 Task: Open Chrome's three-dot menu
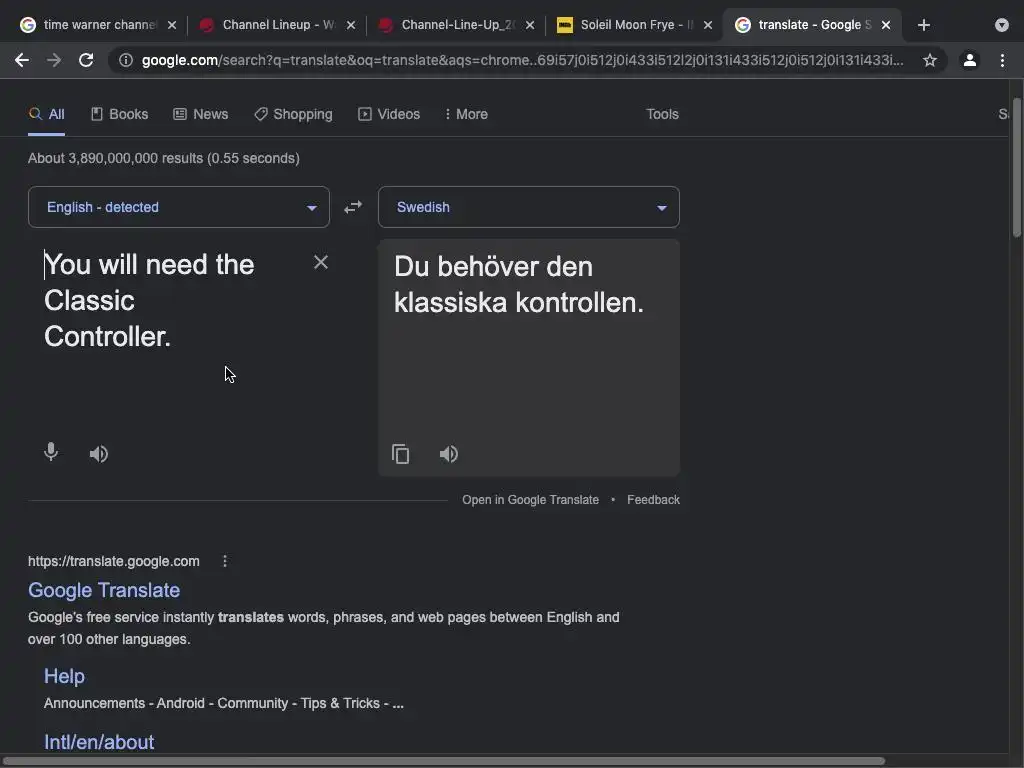point(1002,60)
